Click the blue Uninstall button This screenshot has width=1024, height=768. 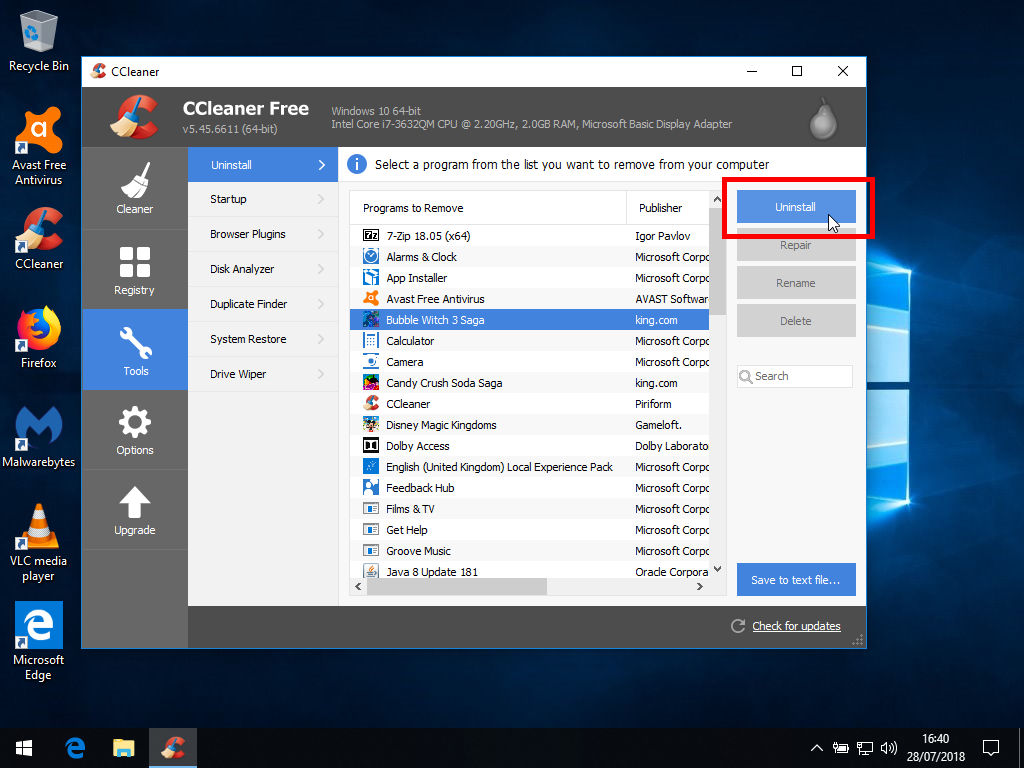click(796, 207)
